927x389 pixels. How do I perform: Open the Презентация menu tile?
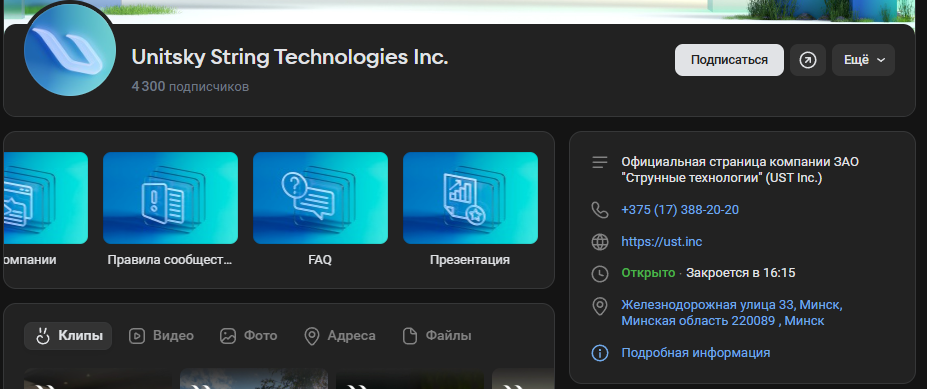pos(471,198)
